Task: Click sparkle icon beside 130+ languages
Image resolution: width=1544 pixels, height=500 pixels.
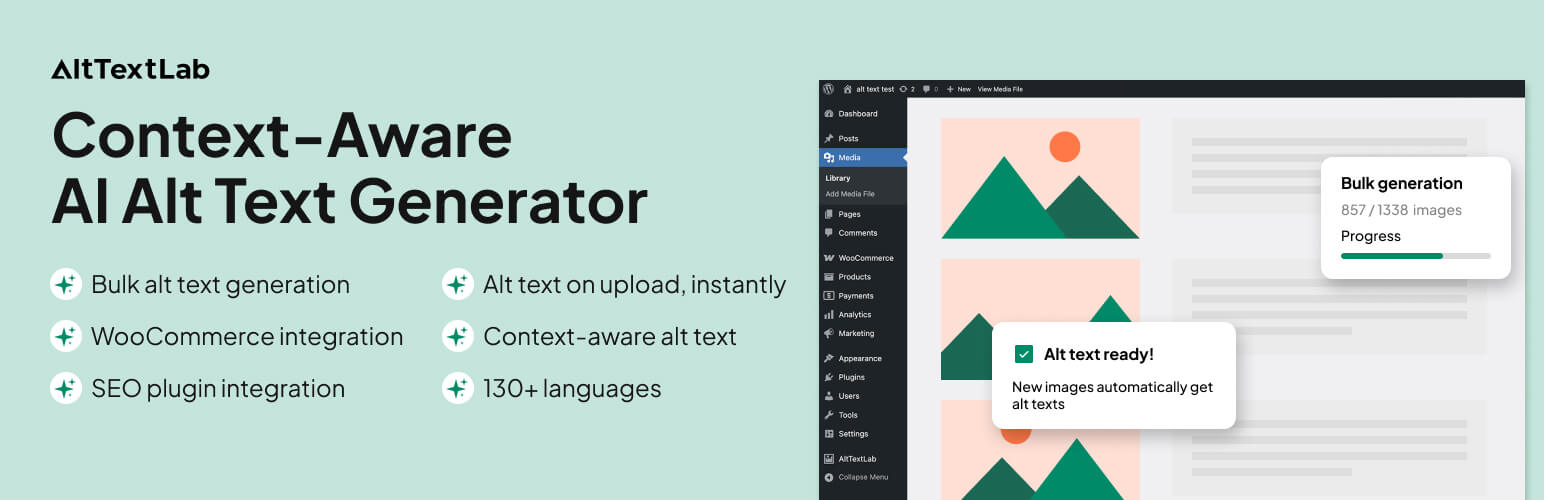Action: [458, 388]
